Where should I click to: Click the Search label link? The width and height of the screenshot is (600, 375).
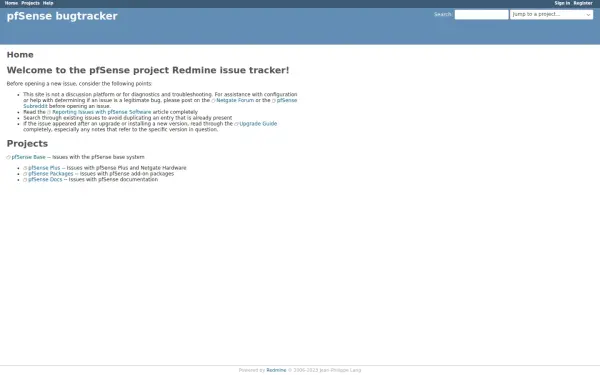[x=443, y=15]
